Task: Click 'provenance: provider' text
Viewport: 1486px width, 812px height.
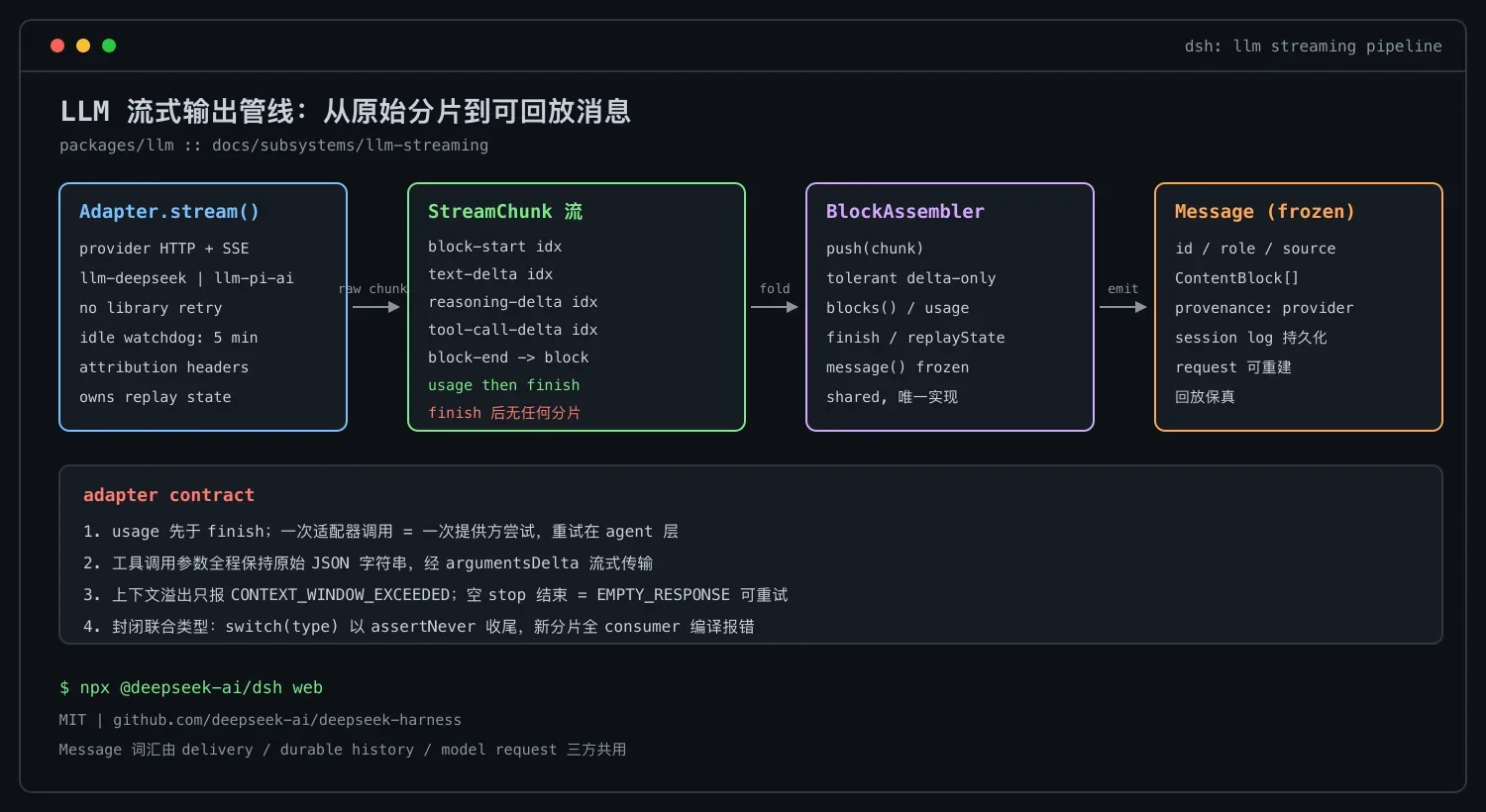Action: pyautogui.click(x=1264, y=308)
